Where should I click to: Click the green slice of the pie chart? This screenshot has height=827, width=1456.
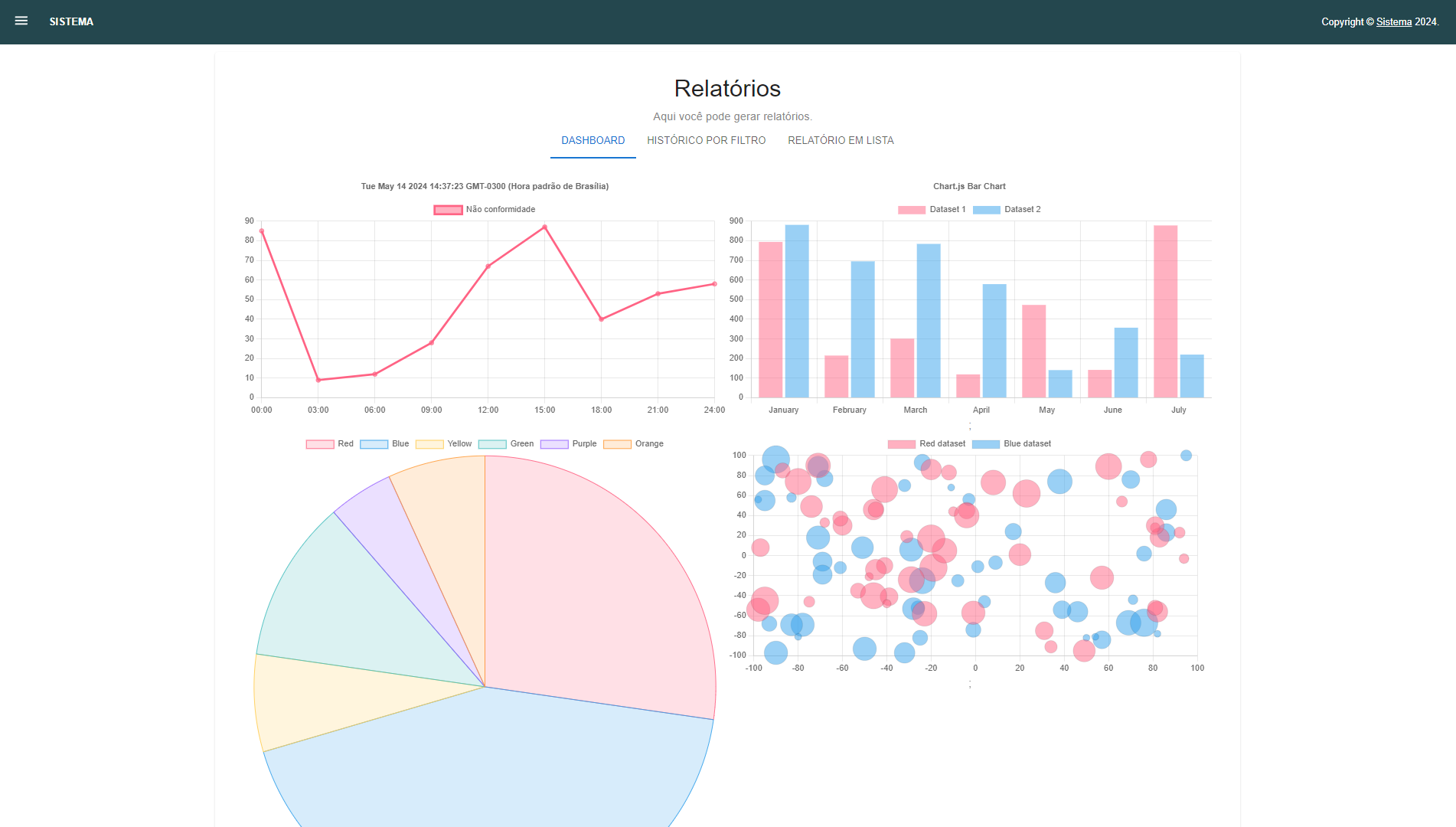[x=344, y=605]
